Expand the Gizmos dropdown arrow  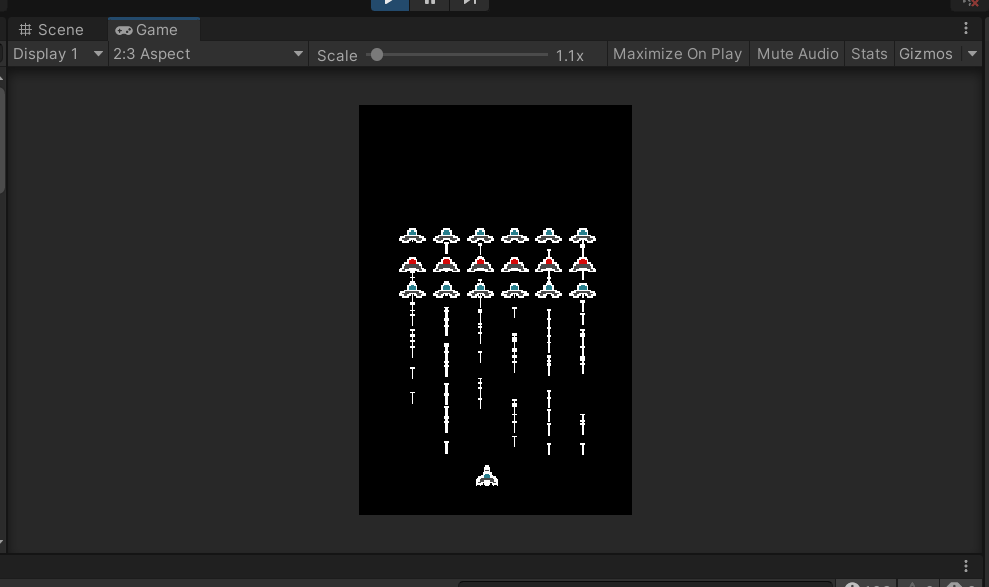pyautogui.click(x=972, y=54)
